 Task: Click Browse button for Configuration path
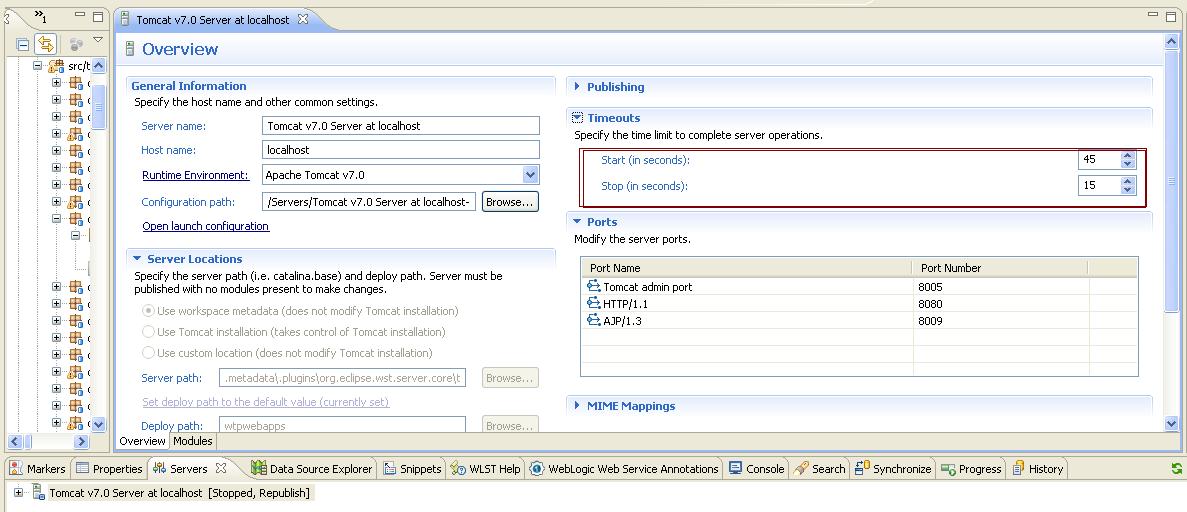(510, 202)
